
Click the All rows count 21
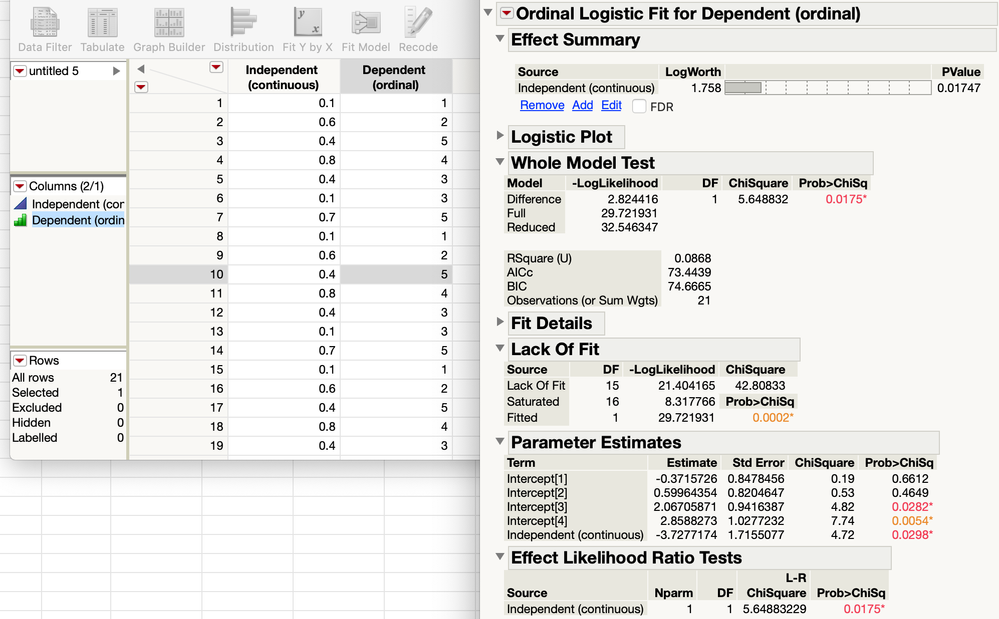click(116, 378)
